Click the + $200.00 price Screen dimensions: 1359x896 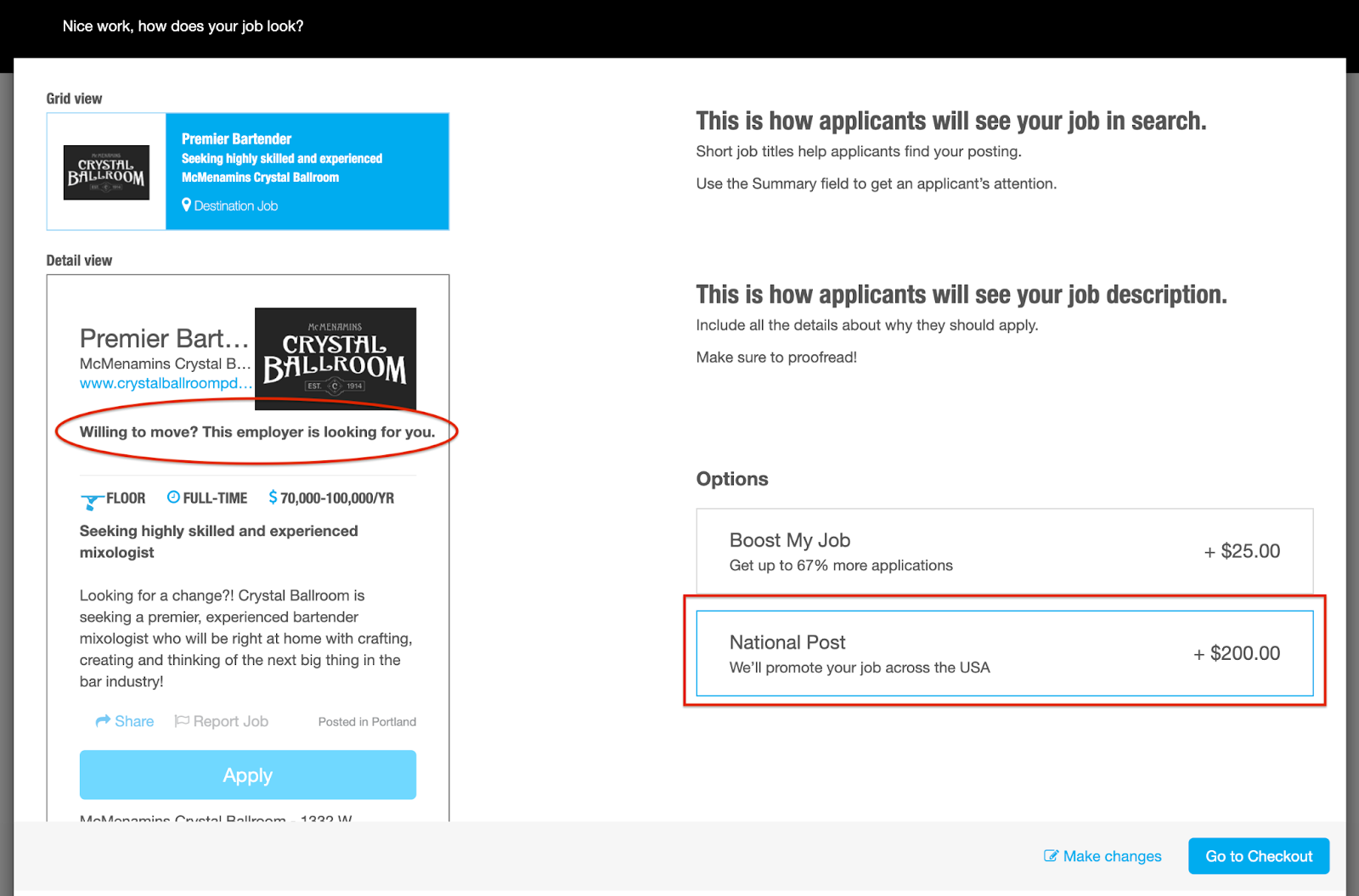pos(1237,653)
